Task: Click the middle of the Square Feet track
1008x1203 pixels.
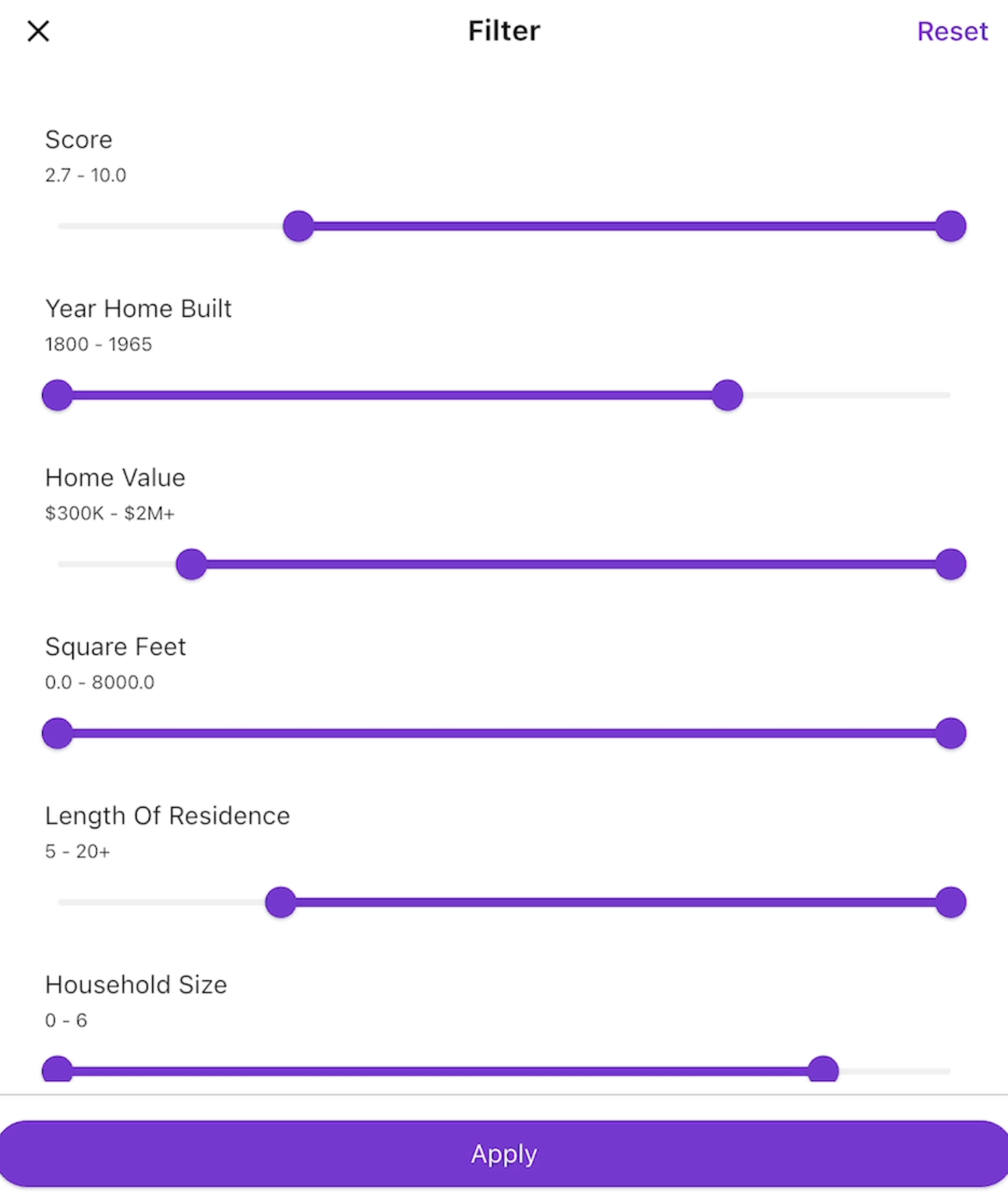Action: pyautogui.click(x=504, y=733)
